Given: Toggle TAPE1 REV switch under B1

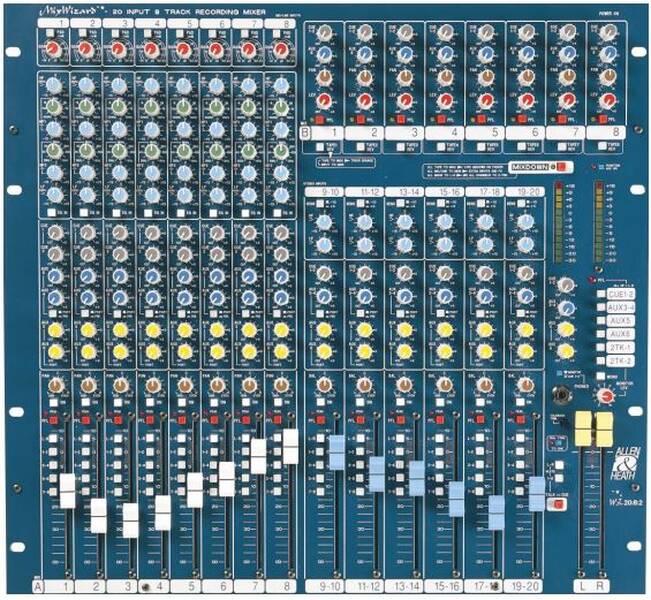Looking at the screenshot, I should (320, 147).
